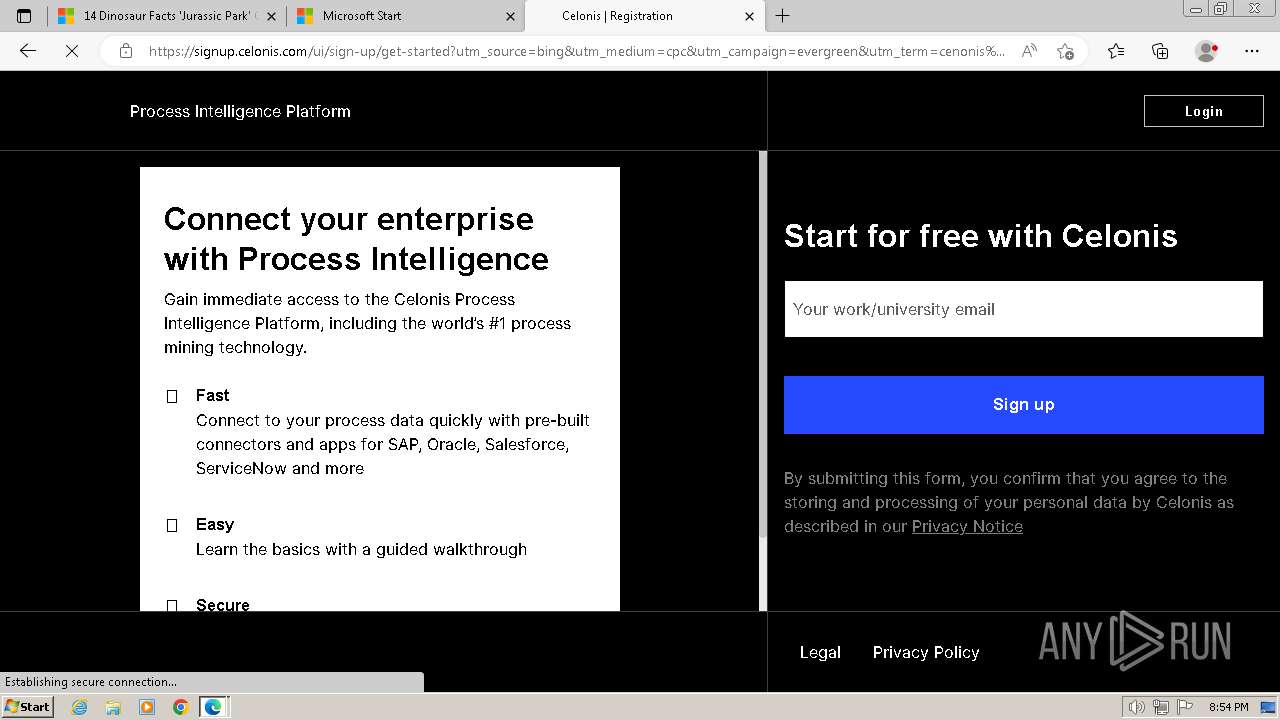Open the browser profile icon
The width and height of the screenshot is (1280, 720).
coord(1207,51)
